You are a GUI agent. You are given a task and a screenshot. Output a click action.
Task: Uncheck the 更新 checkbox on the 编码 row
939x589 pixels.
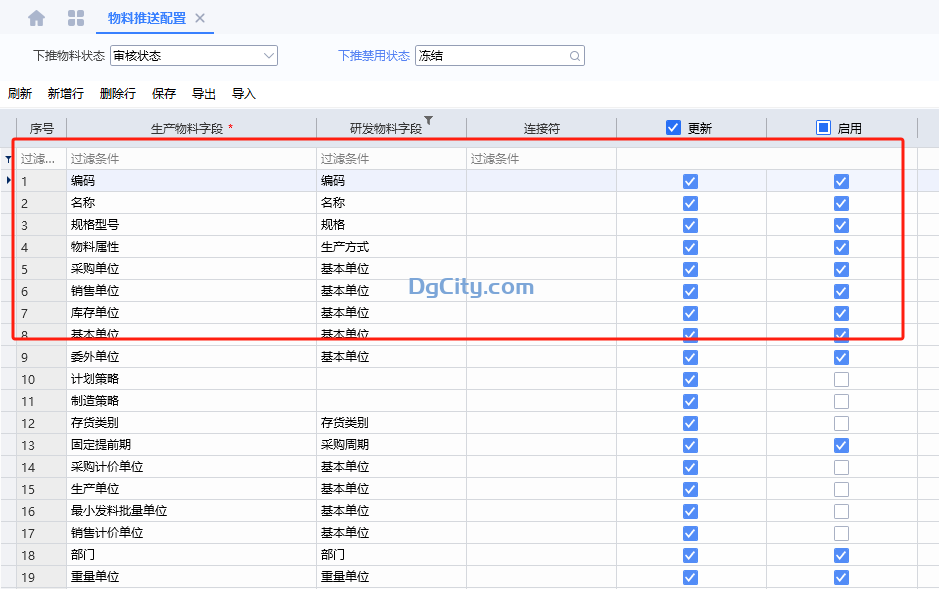(690, 181)
